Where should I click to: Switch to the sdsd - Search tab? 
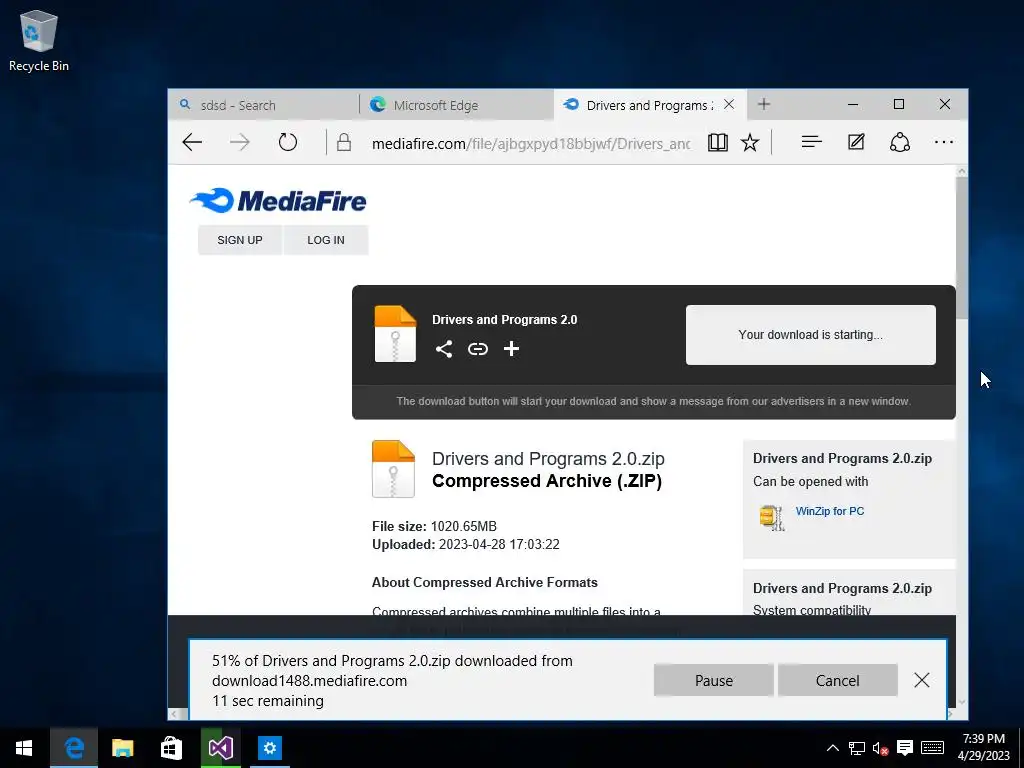tap(263, 105)
